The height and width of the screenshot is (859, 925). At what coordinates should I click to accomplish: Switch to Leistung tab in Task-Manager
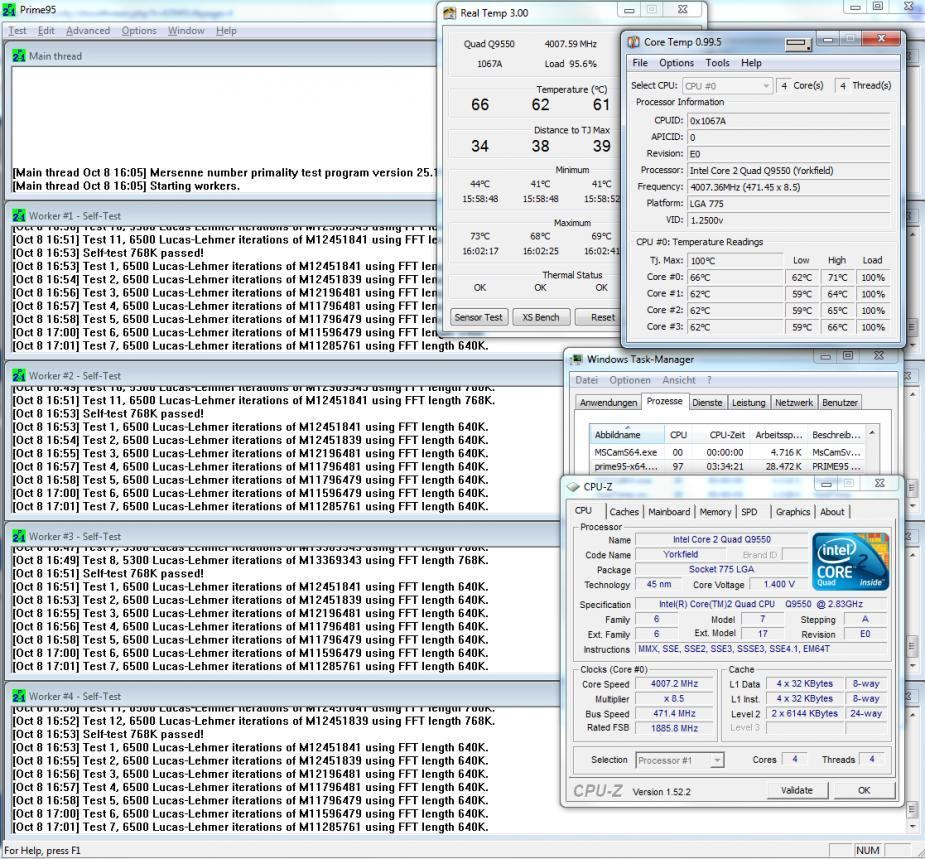click(x=749, y=402)
